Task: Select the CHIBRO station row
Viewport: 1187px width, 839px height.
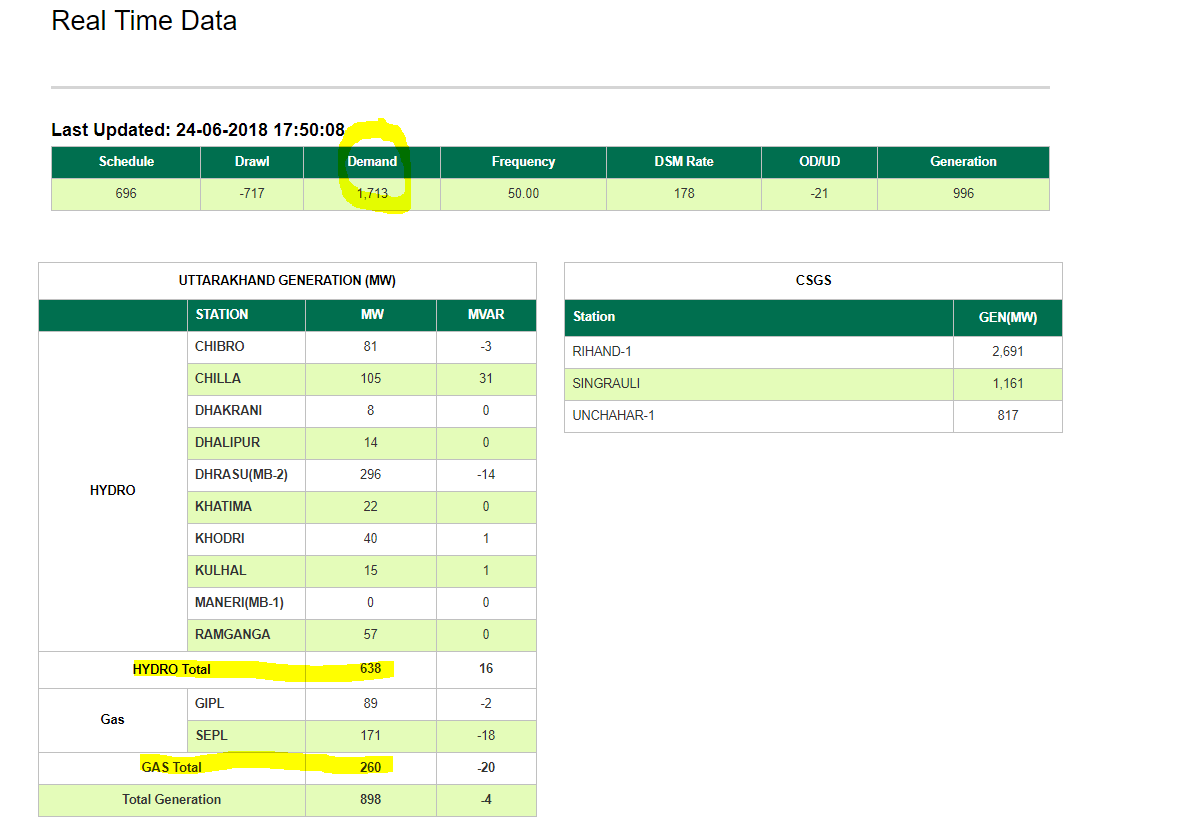Action: click(x=362, y=347)
